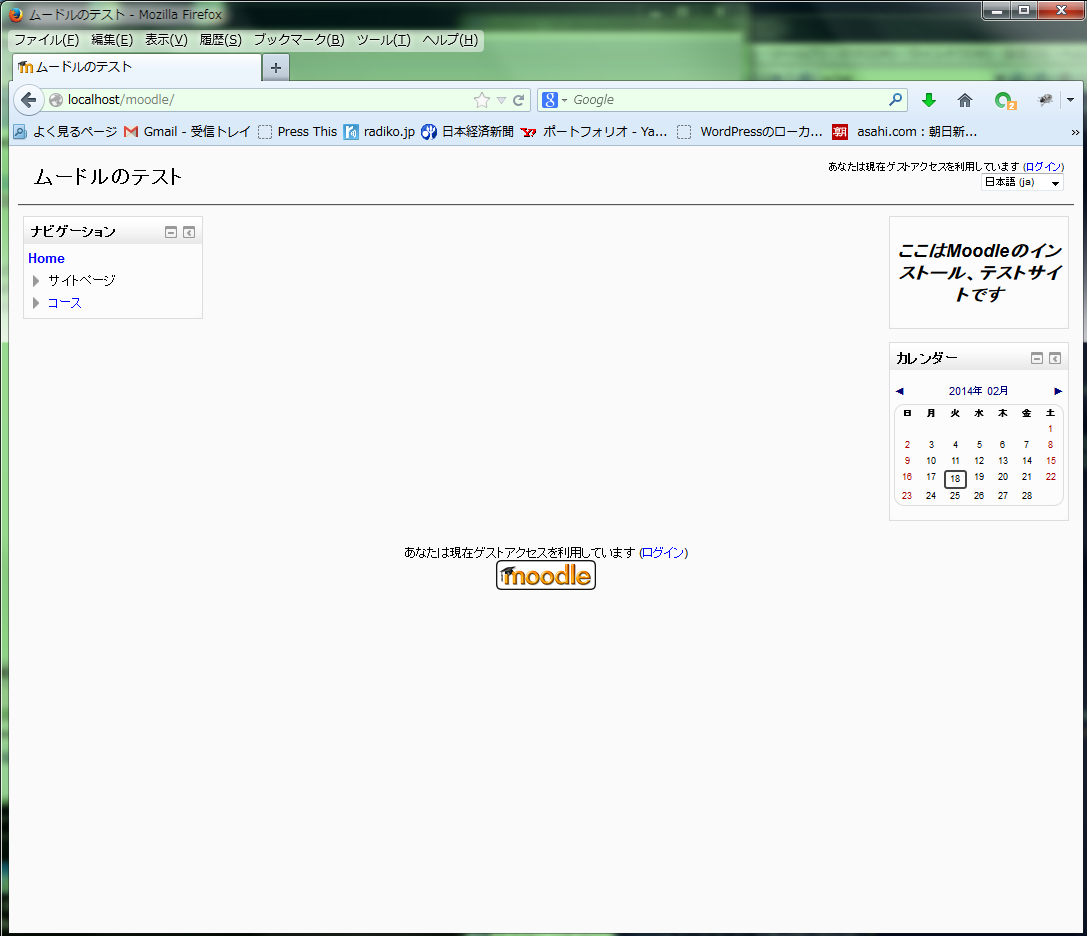The image size is (1087, 936).
Task: Click the grey addon icon next to toolbar menu arrow
Action: click(x=1045, y=100)
